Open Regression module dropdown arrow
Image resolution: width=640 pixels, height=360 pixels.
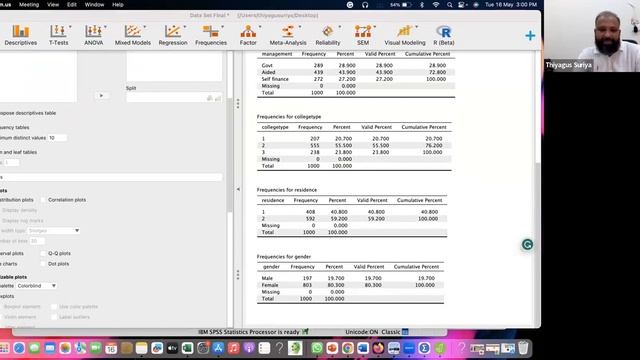click(x=184, y=27)
